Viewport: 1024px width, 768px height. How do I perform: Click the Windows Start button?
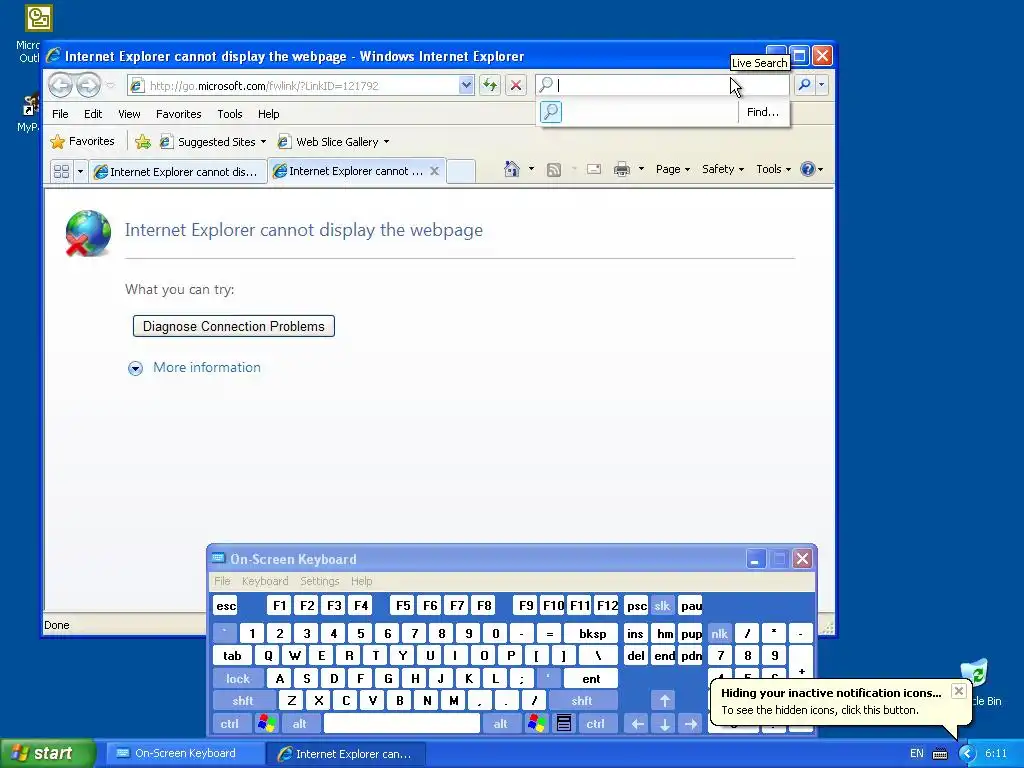click(48, 753)
